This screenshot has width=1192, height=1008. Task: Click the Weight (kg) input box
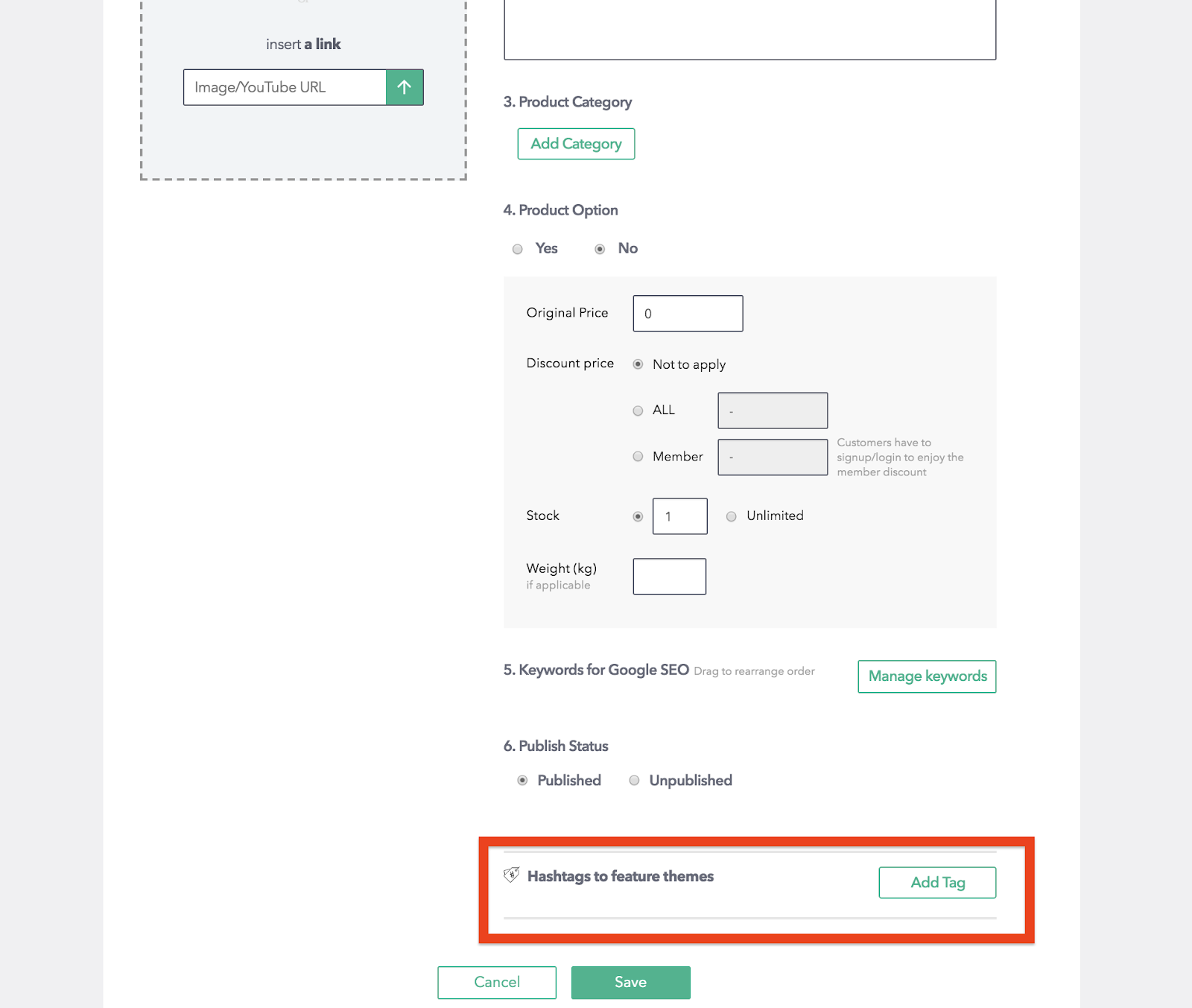[x=670, y=577]
